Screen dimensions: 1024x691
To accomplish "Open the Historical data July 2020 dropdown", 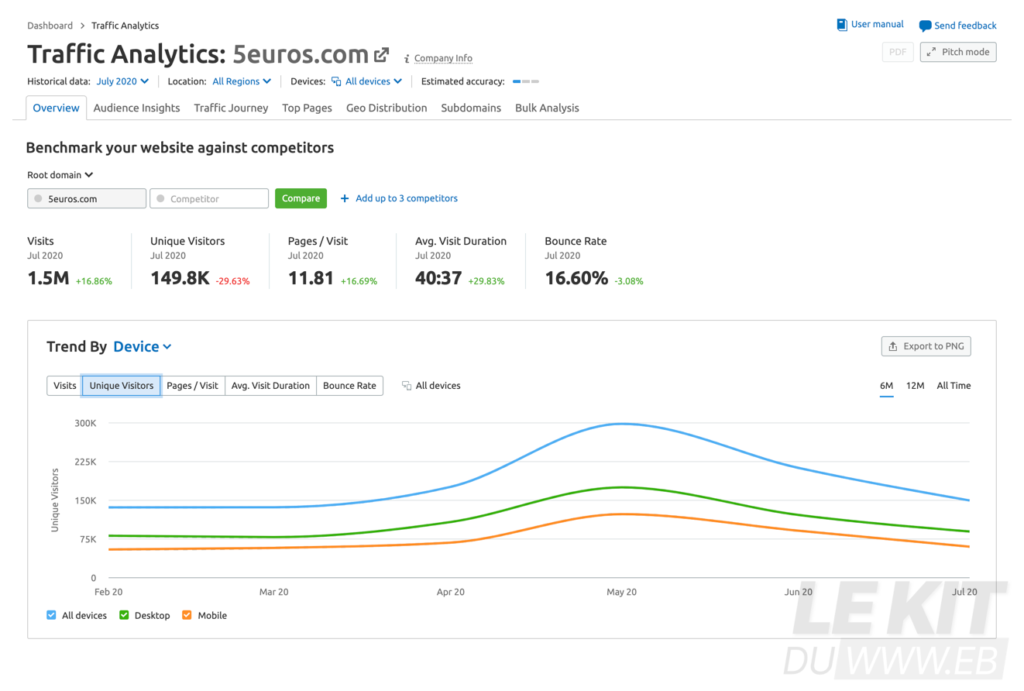I will click(x=122, y=82).
